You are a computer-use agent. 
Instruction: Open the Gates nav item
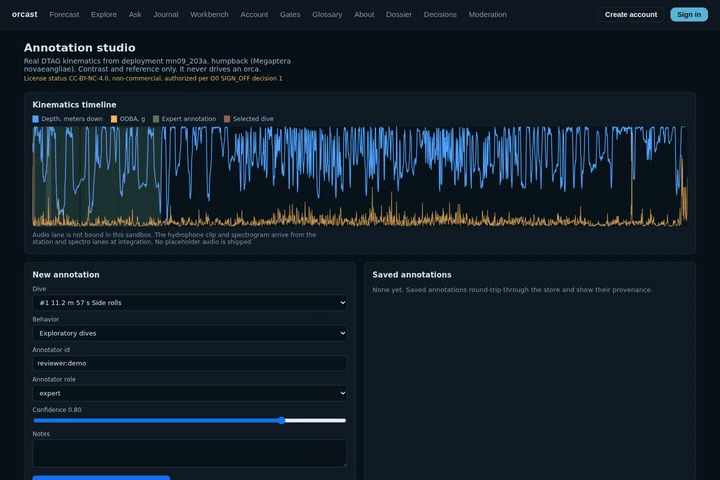point(290,15)
